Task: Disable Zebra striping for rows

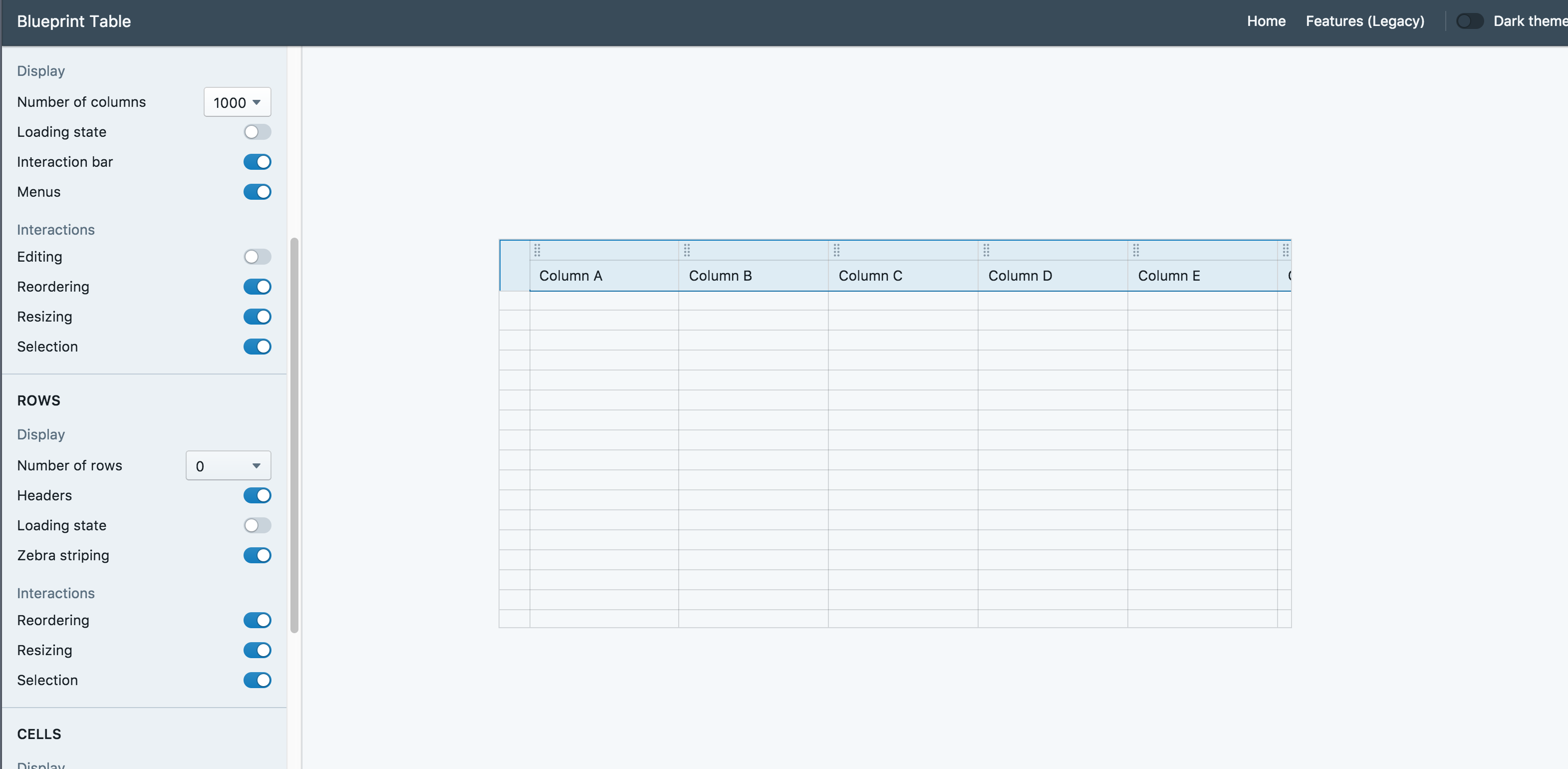Action: [x=257, y=555]
